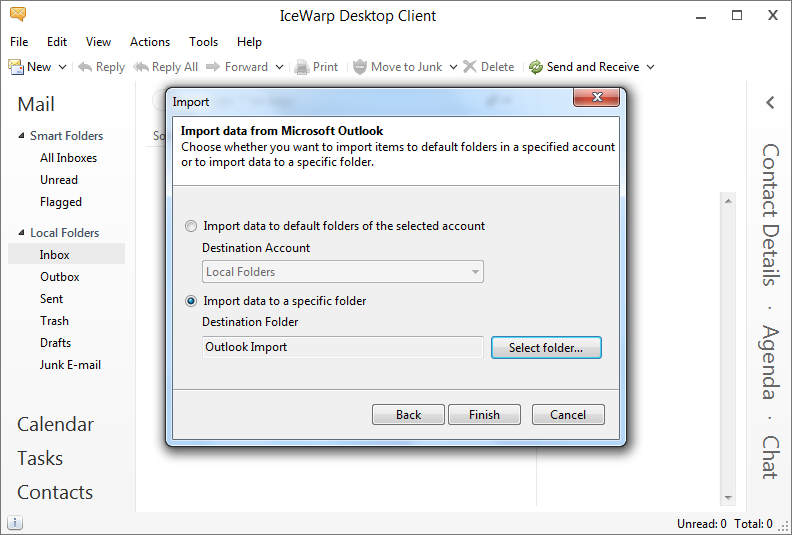Click the Cancel button
The width and height of the screenshot is (792, 535).
click(568, 415)
